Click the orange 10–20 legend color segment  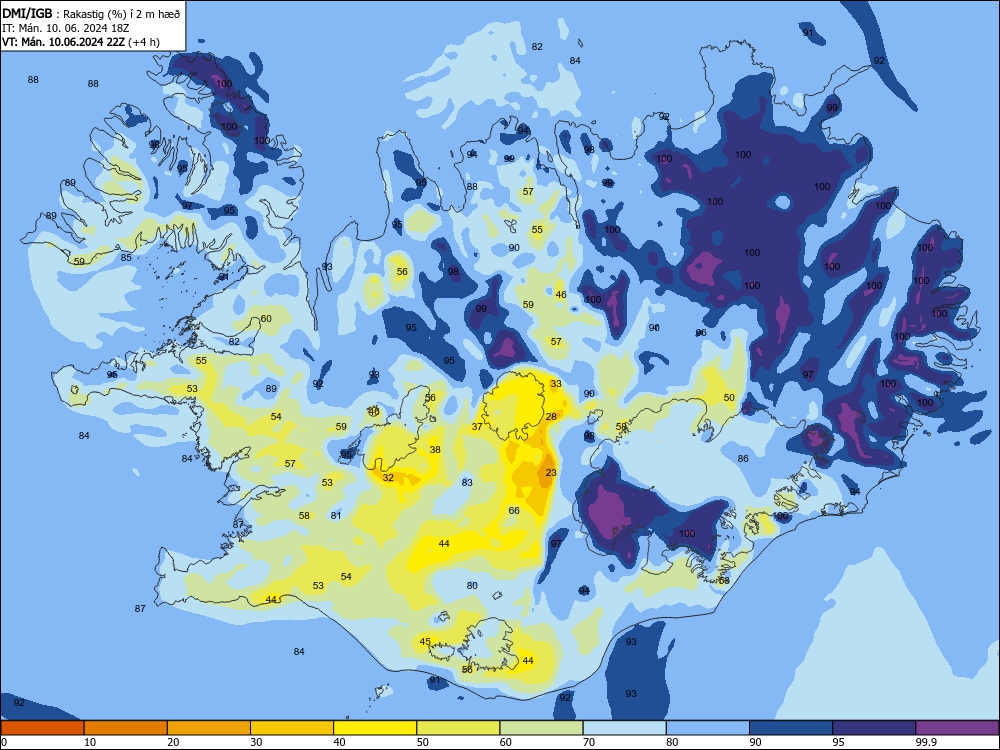click(x=126, y=728)
